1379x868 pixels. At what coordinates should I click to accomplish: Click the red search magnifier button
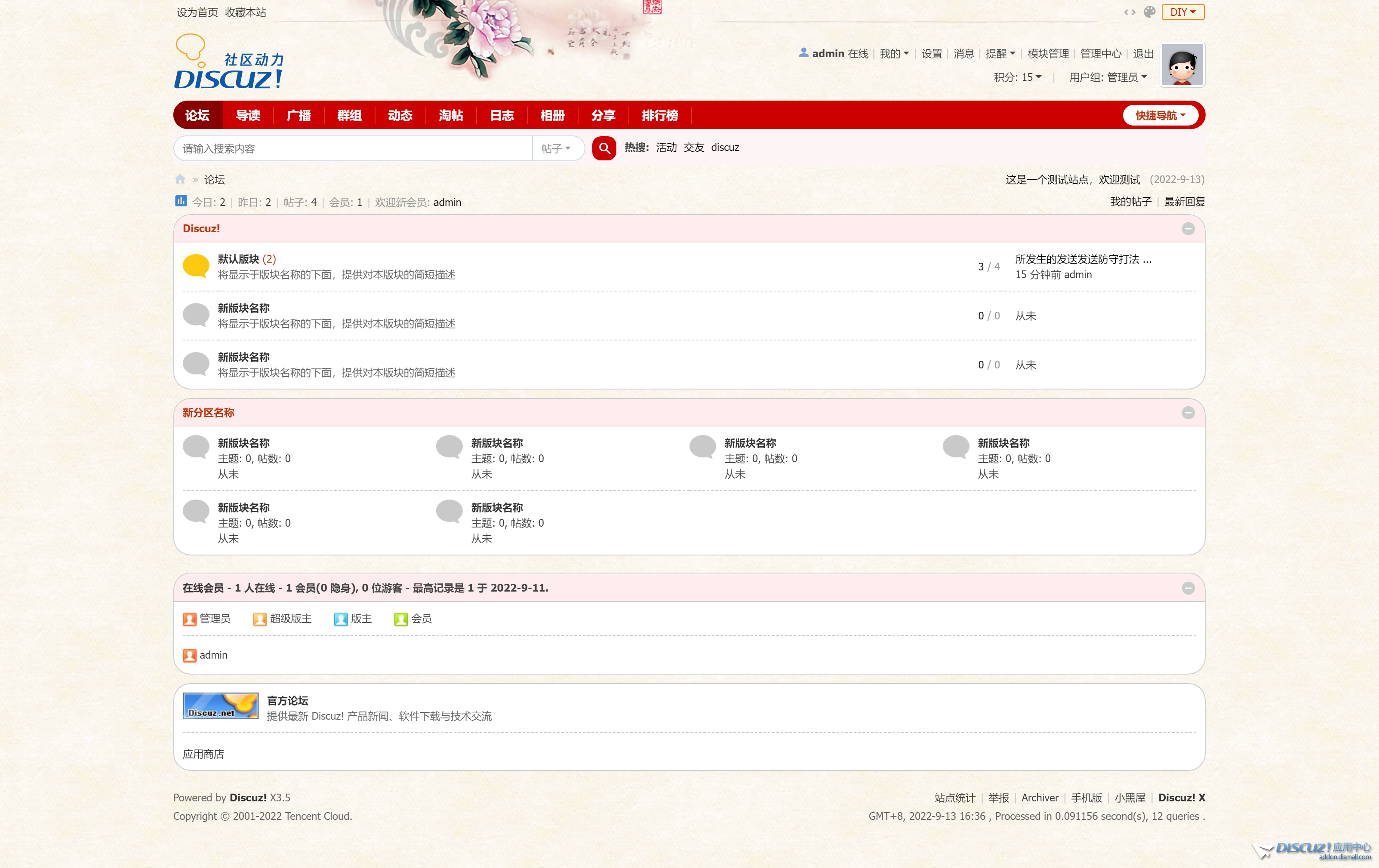click(603, 148)
